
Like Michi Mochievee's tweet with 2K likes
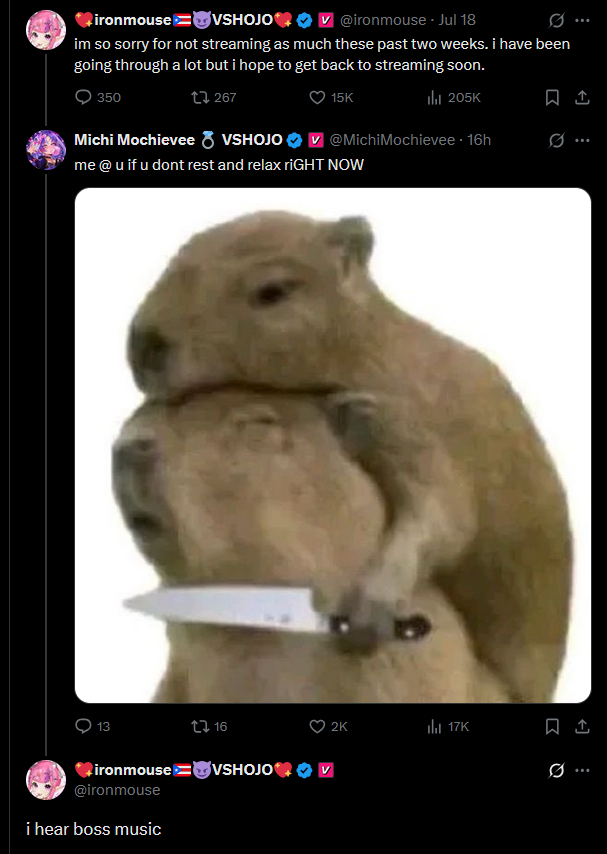[317, 726]
